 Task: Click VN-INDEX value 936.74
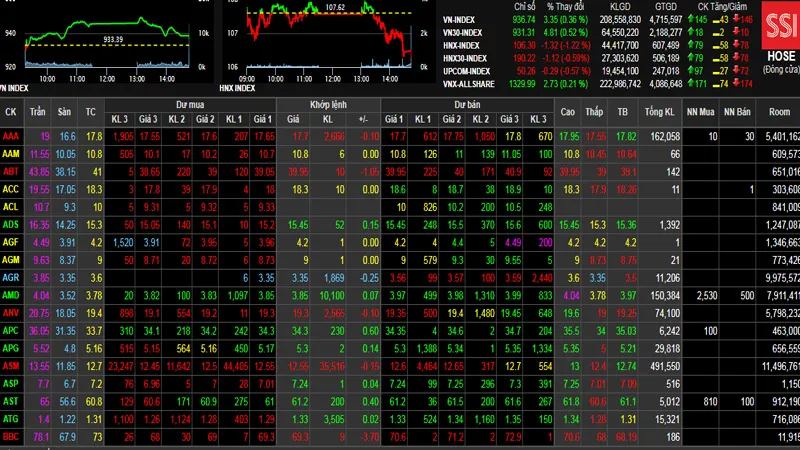(524, 20)
